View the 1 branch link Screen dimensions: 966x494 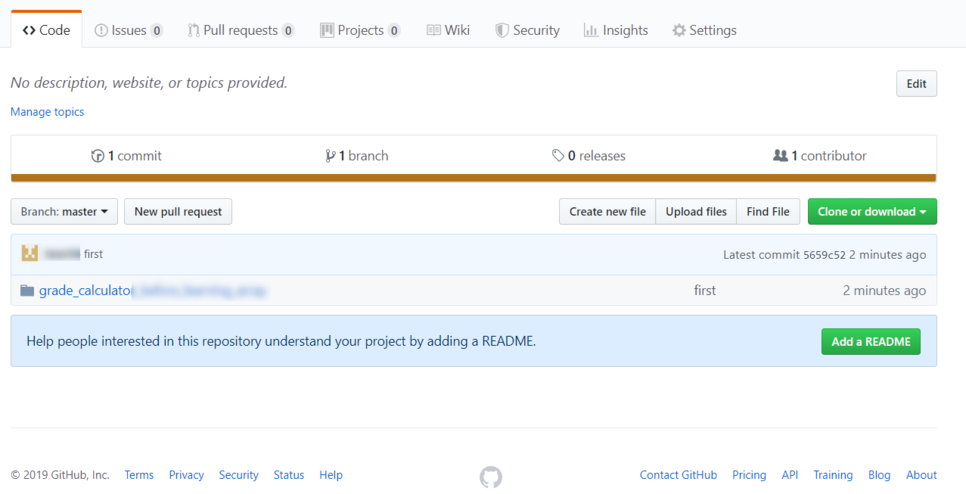tap(357, 156)
